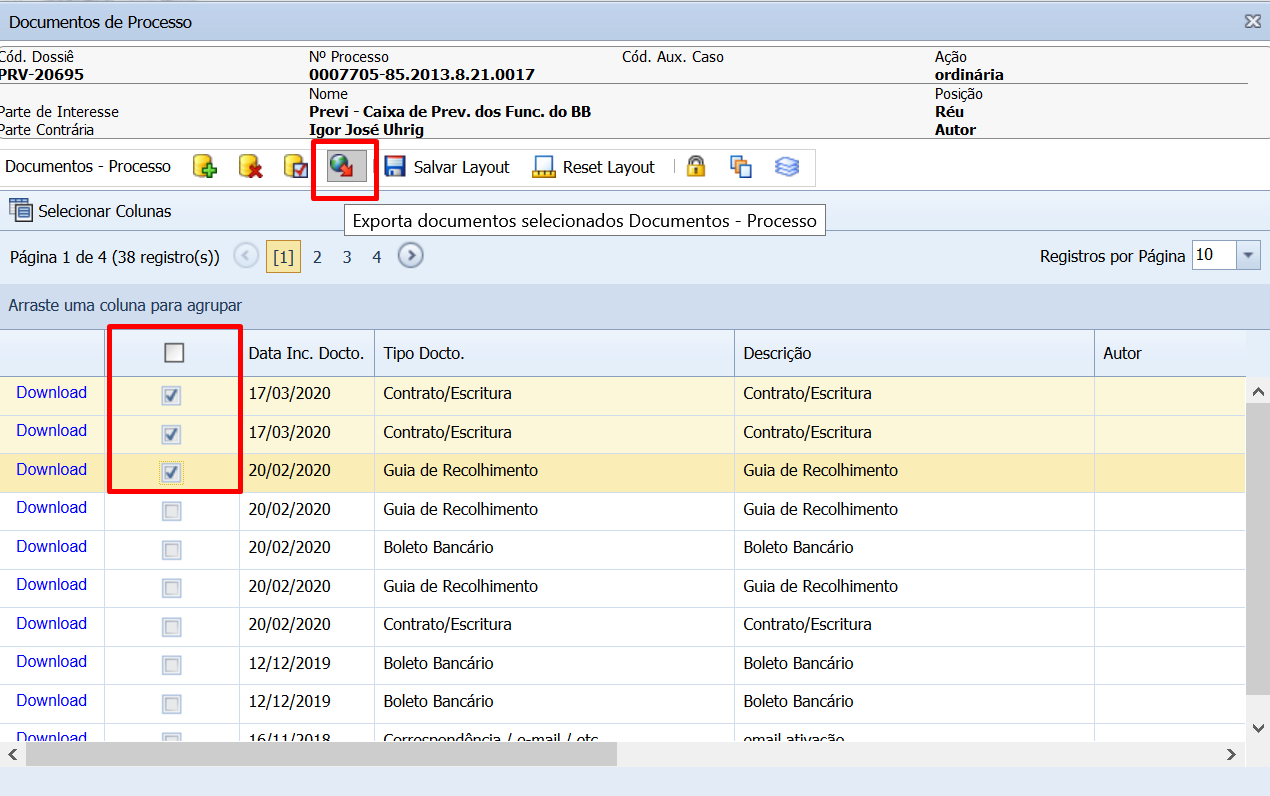
Task: Click the vertical scrollbar down arrow
Action: (1258, 727)
